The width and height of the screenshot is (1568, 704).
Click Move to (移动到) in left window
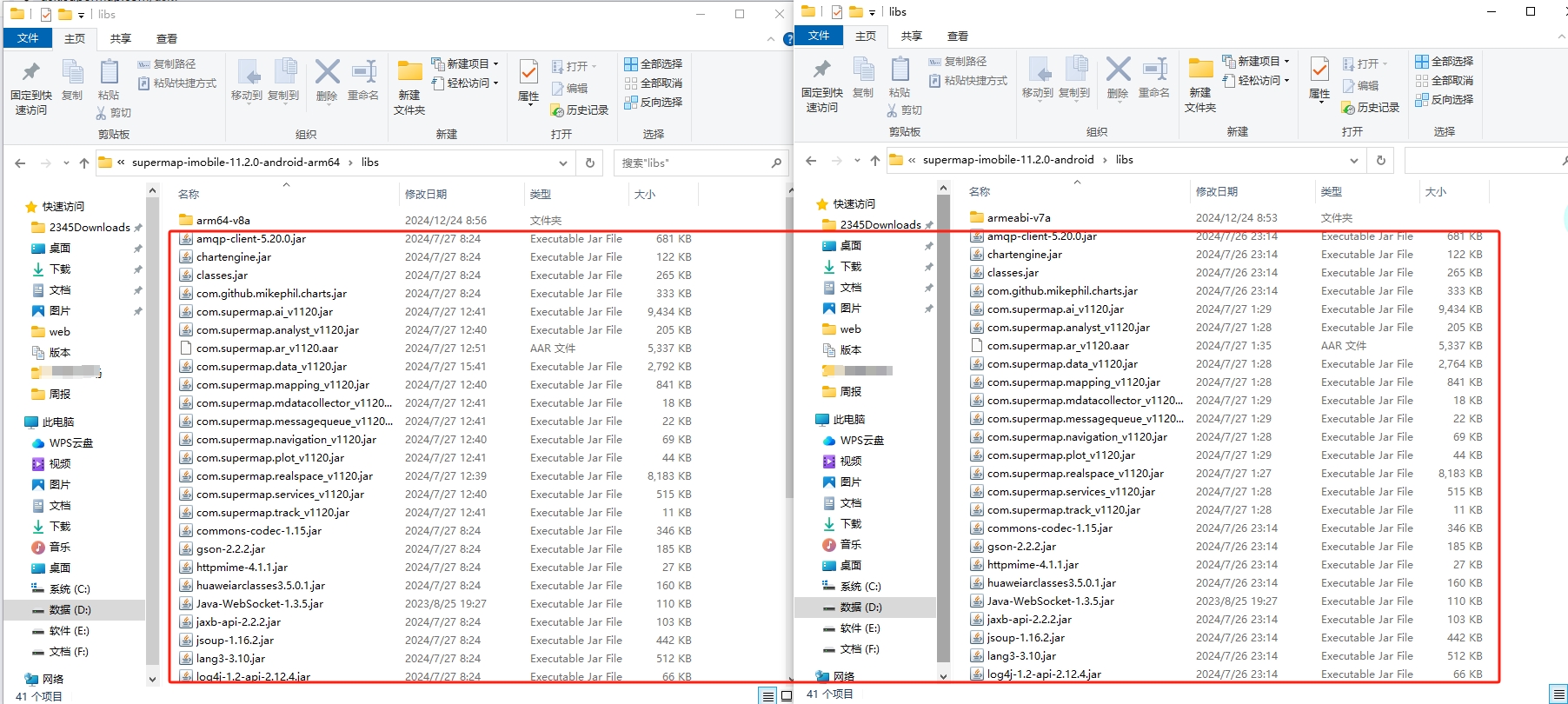(x=247, y=80)
